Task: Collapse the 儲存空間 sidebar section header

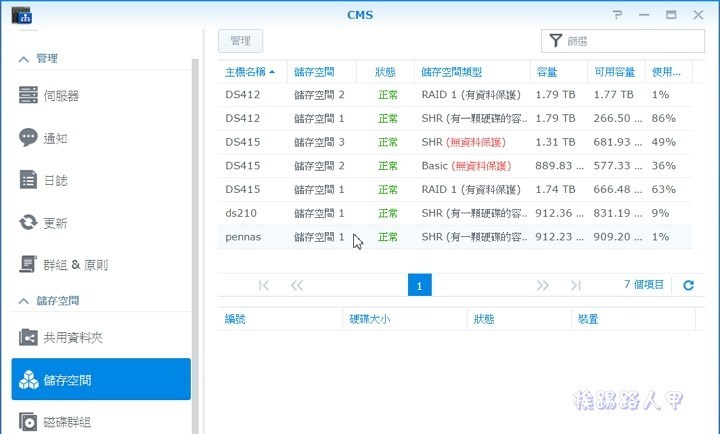Action: 24,301
